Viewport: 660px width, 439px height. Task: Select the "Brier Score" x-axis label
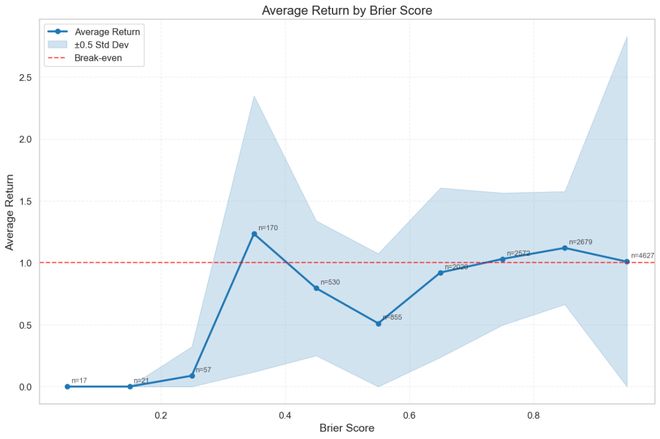pos(347,428)
